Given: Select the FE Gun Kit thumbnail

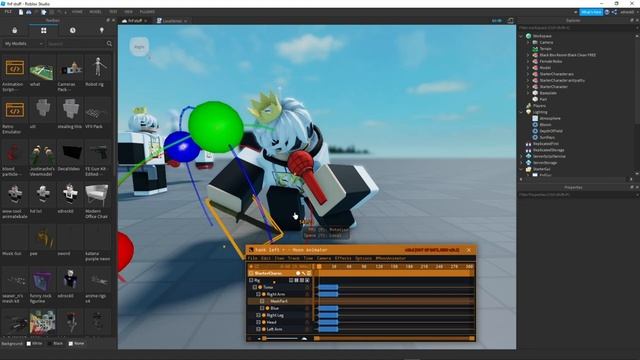Looking at the screenshot, I should 98,153.
